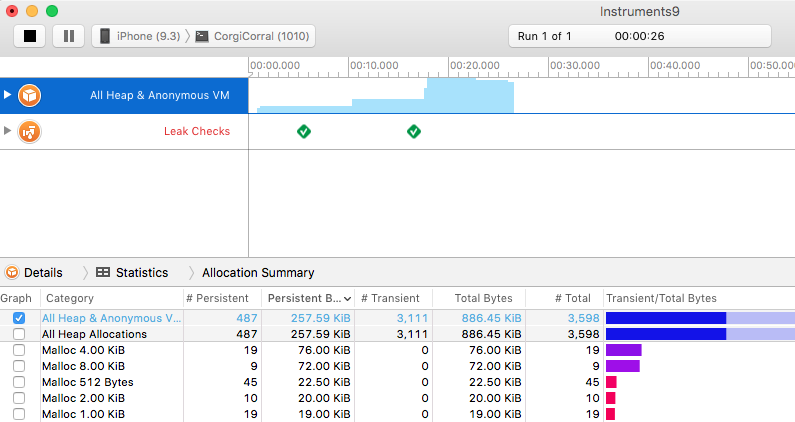Click the 00:30.000 mark on time ruler
Screen dimensions: 795x422
(x=575, y=65)
